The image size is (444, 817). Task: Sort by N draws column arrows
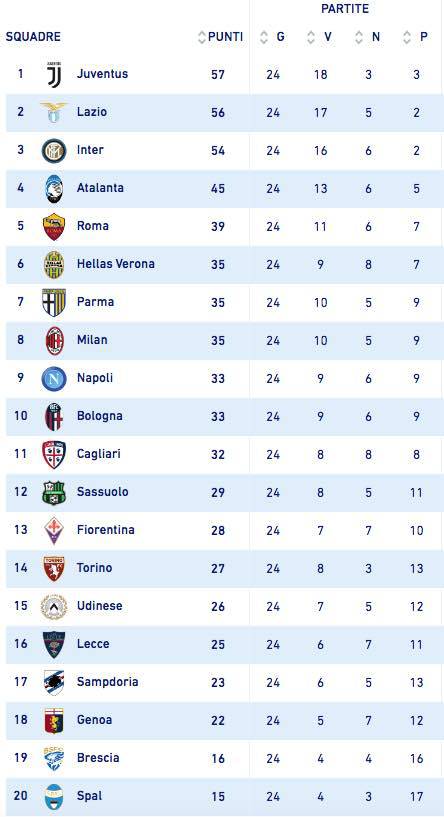click(x=359, y=37)
